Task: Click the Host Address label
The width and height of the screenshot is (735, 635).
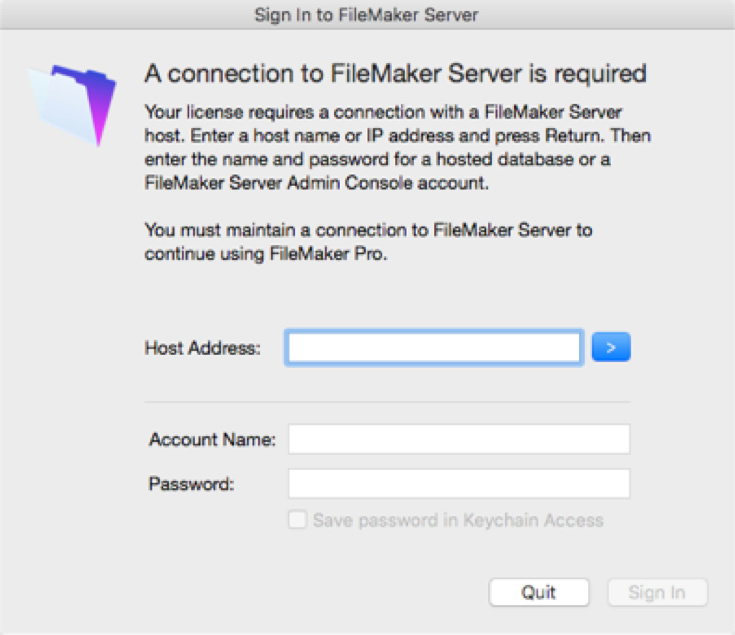Action: [202, 348]
